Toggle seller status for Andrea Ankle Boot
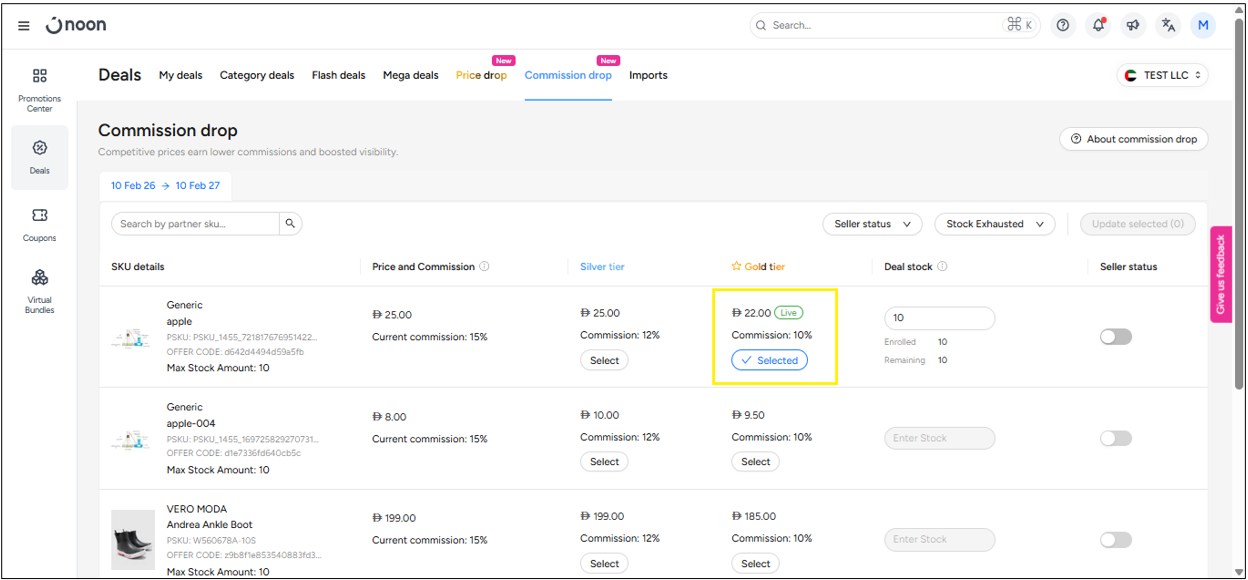Viewport: 1248px width, 580px height. (1115, 540)
